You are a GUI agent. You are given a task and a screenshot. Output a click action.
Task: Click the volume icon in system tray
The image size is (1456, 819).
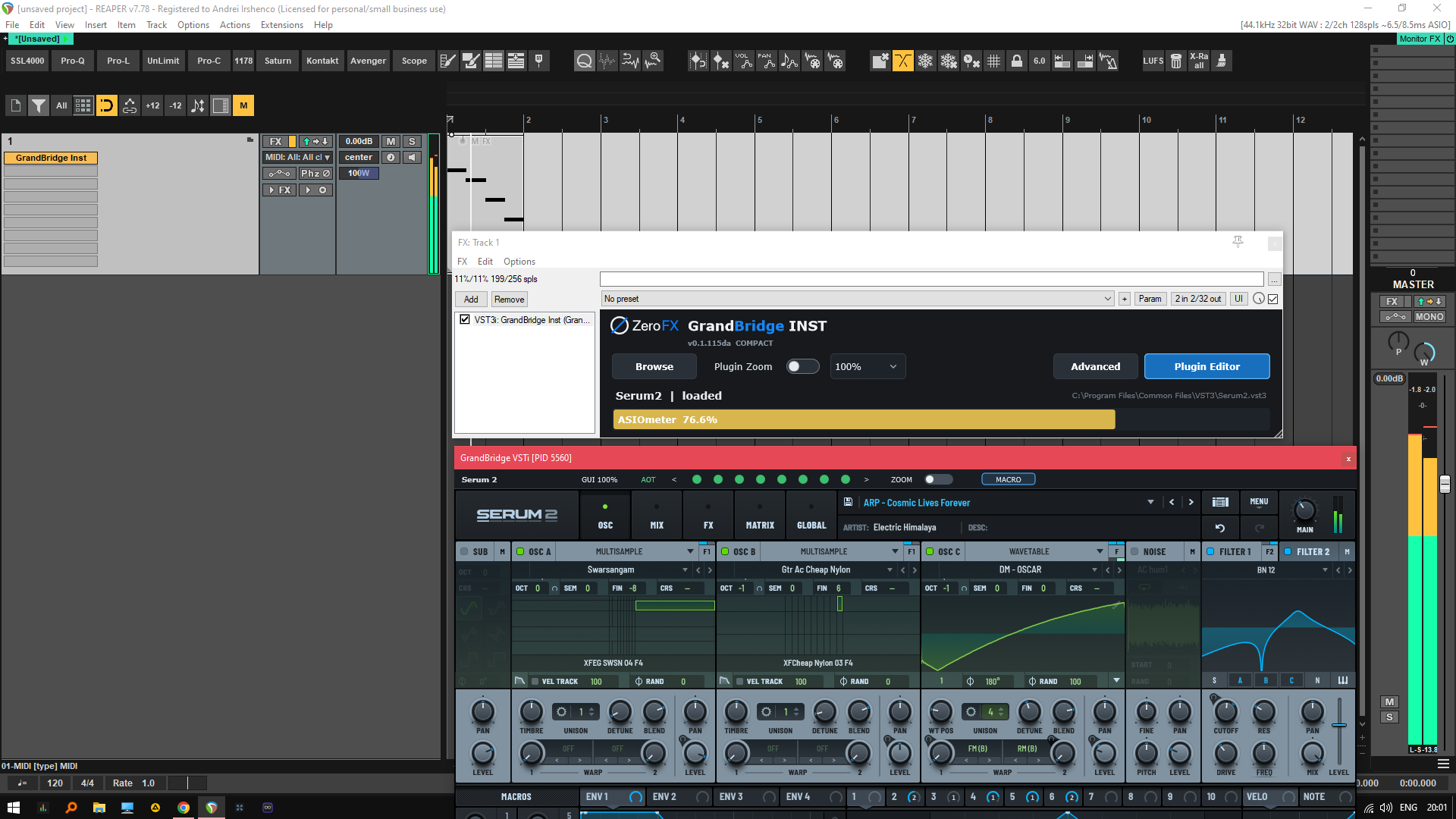coord(1385,808)
